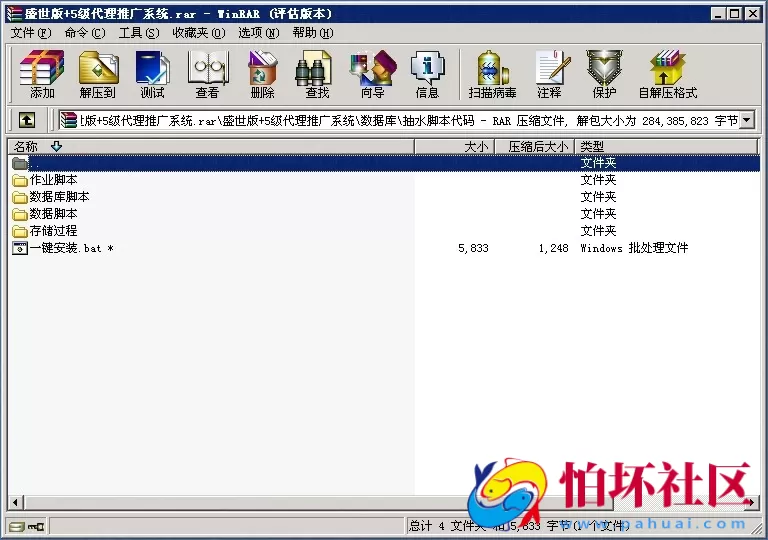Open the 工具(S) menu
The height and width of the screenshot is (540, 768).
pyautogui.click(x=139, y=33)
